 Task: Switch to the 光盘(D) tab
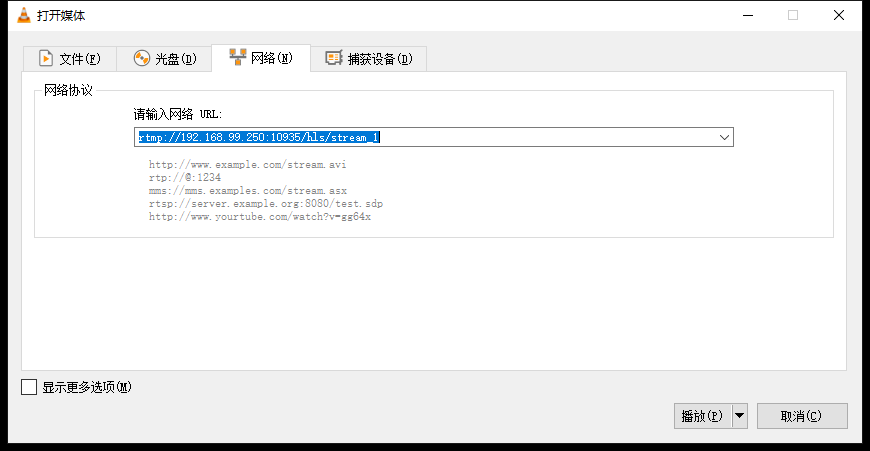click(x=164, y=58)
